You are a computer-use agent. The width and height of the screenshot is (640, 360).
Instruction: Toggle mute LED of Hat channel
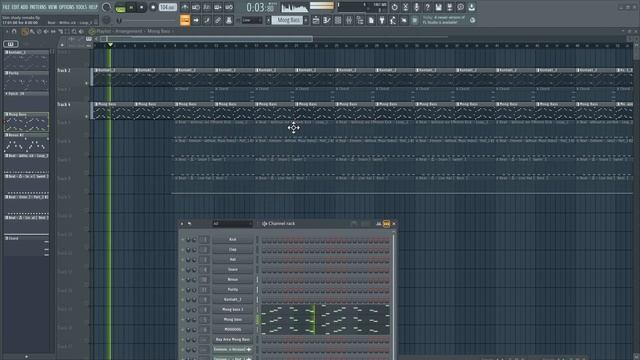[182, 260]
